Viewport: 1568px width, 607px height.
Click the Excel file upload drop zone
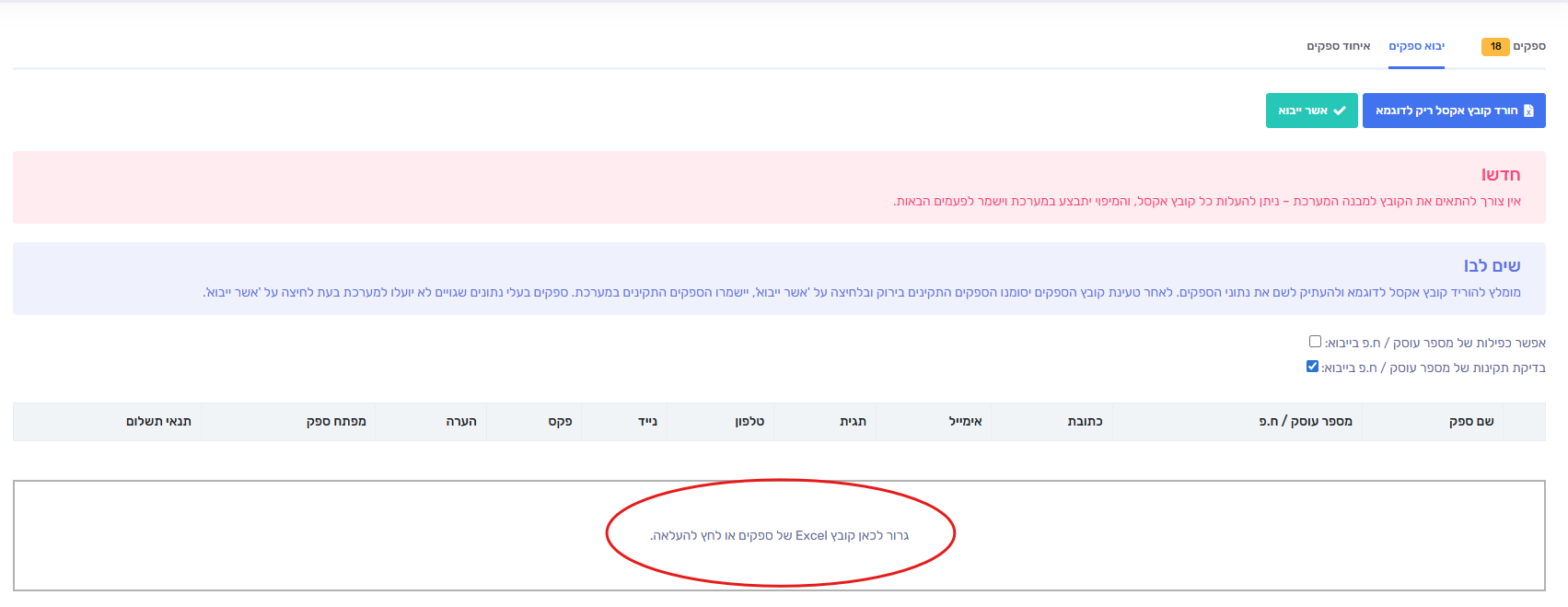pos(779,535)
